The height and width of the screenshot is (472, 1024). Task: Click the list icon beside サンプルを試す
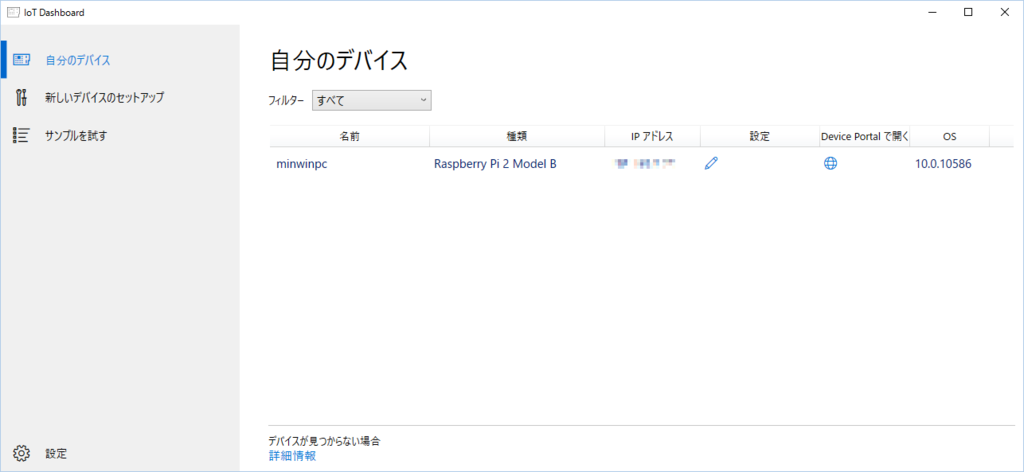click(x=21, y=136)
